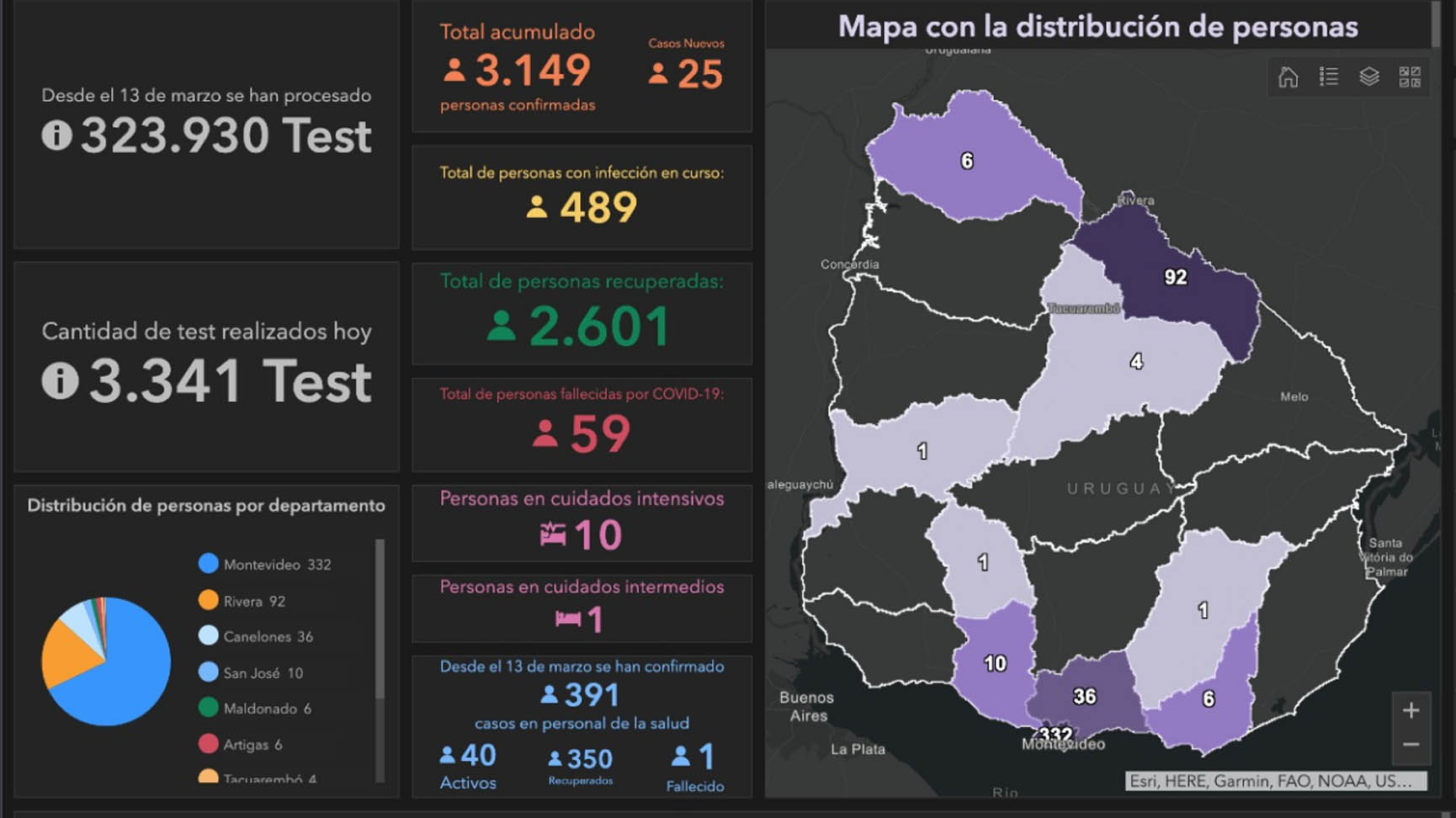Click the department legend scrollbar
The image size is (1456, 818).
pyautogui.click(x=380, y=619)
